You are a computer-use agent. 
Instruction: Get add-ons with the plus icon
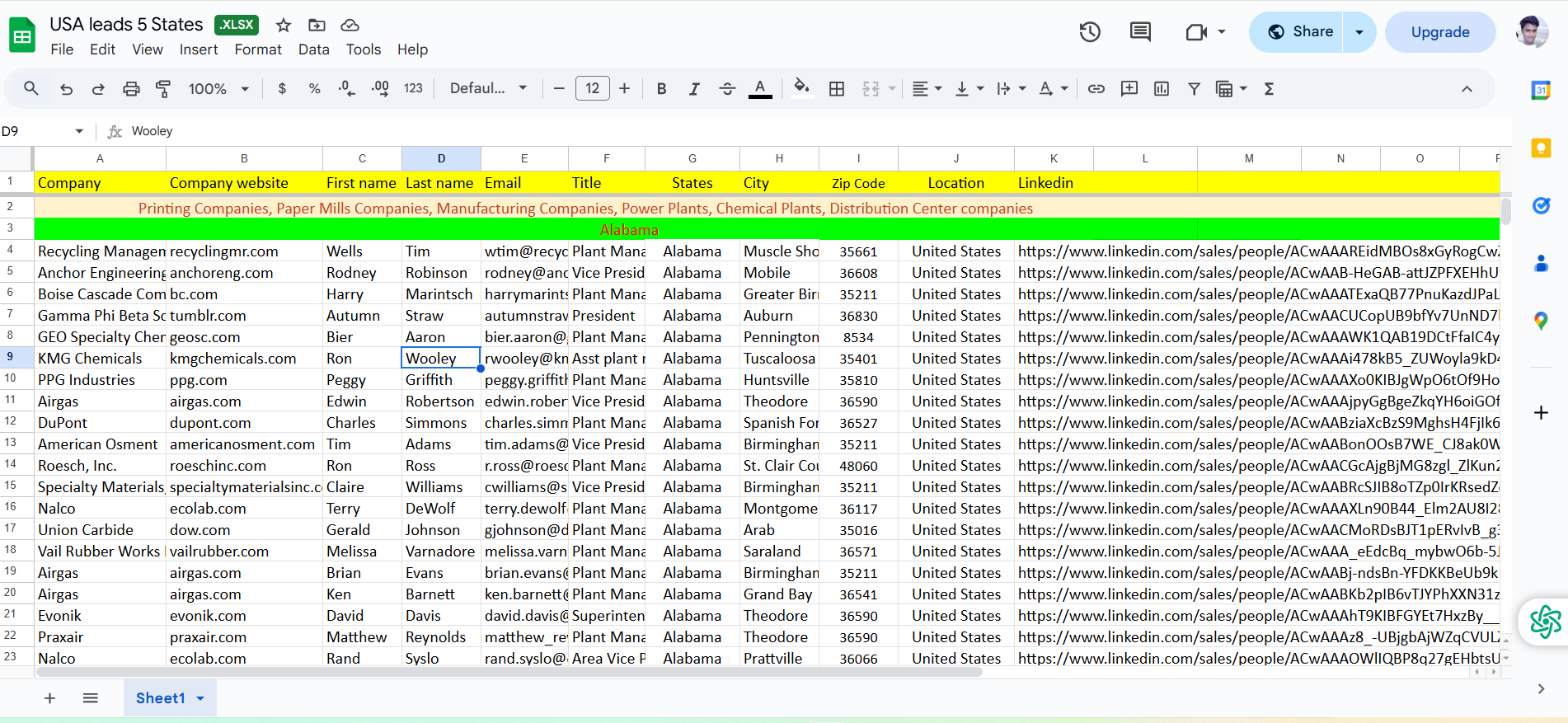(x=1541, y=412)
